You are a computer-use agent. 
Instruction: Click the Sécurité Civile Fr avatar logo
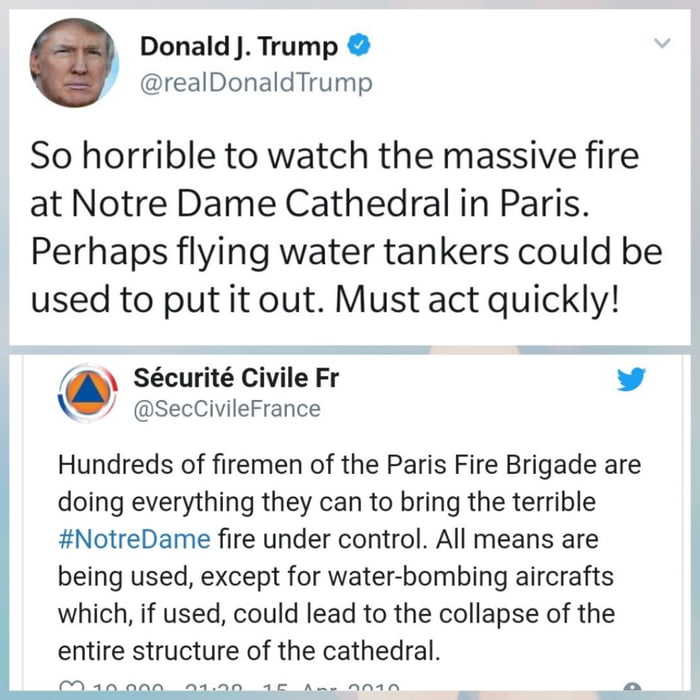pos(88,393)
